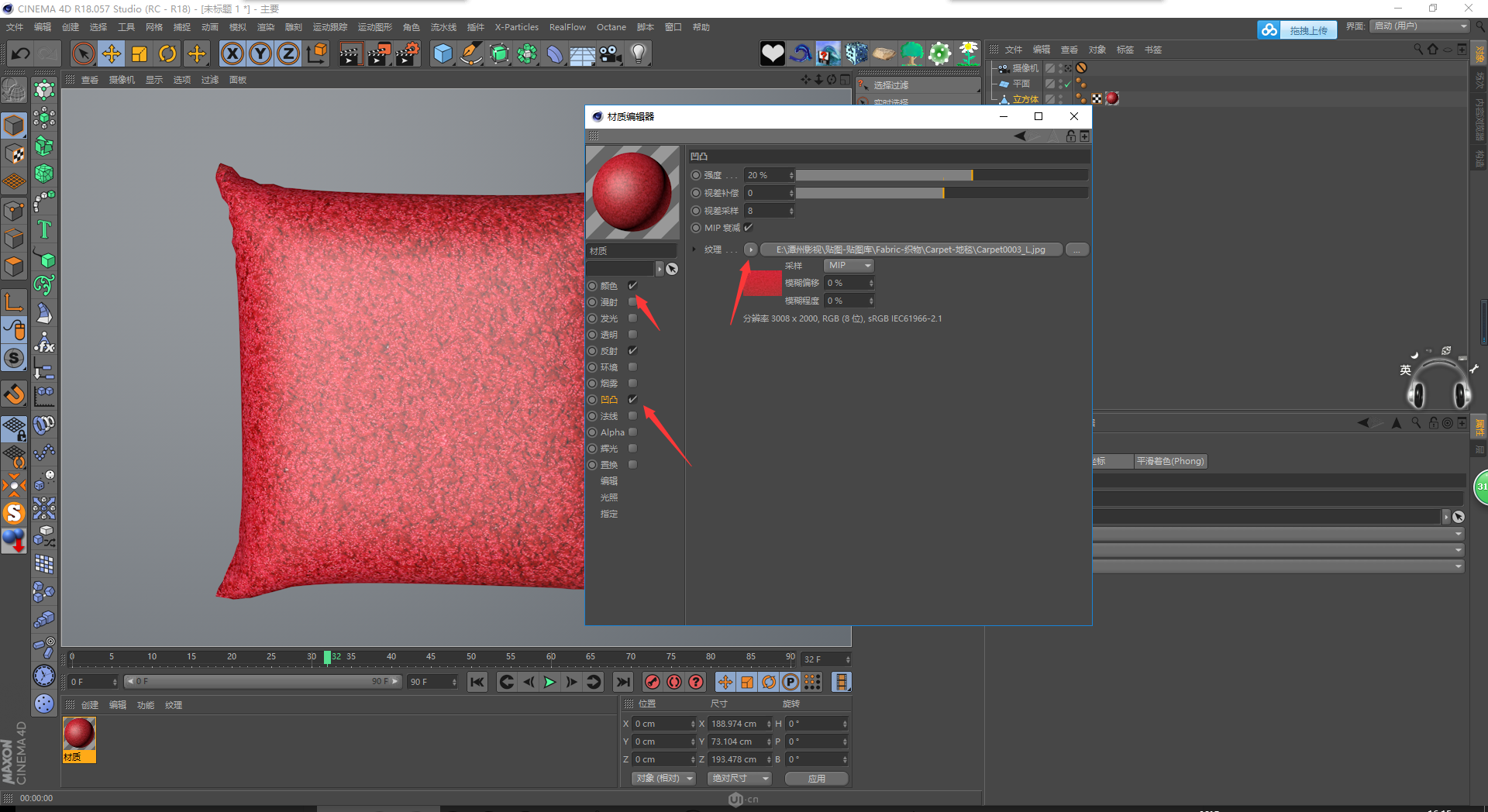Open the 采样 MIP sampling dropdown
This screenshot has width=1488, height=812.
click(849, 266)
